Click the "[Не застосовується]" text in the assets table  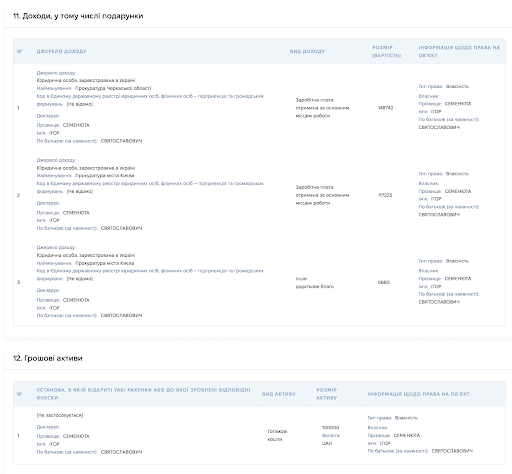tap(60, 415)
